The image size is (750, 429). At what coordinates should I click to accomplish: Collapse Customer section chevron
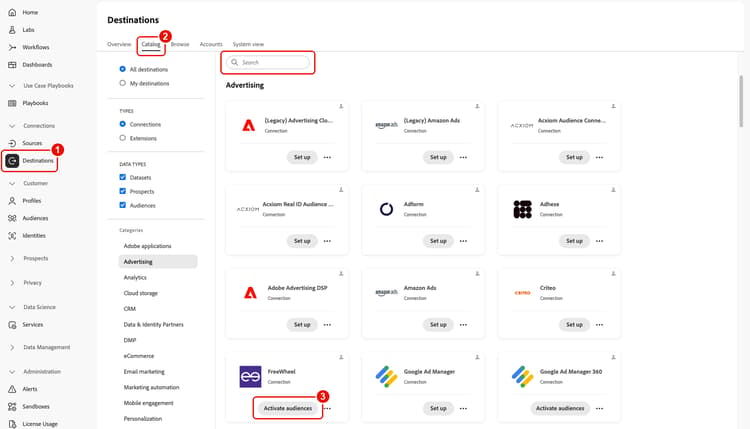pyautogui.click(x=12, y=183)
